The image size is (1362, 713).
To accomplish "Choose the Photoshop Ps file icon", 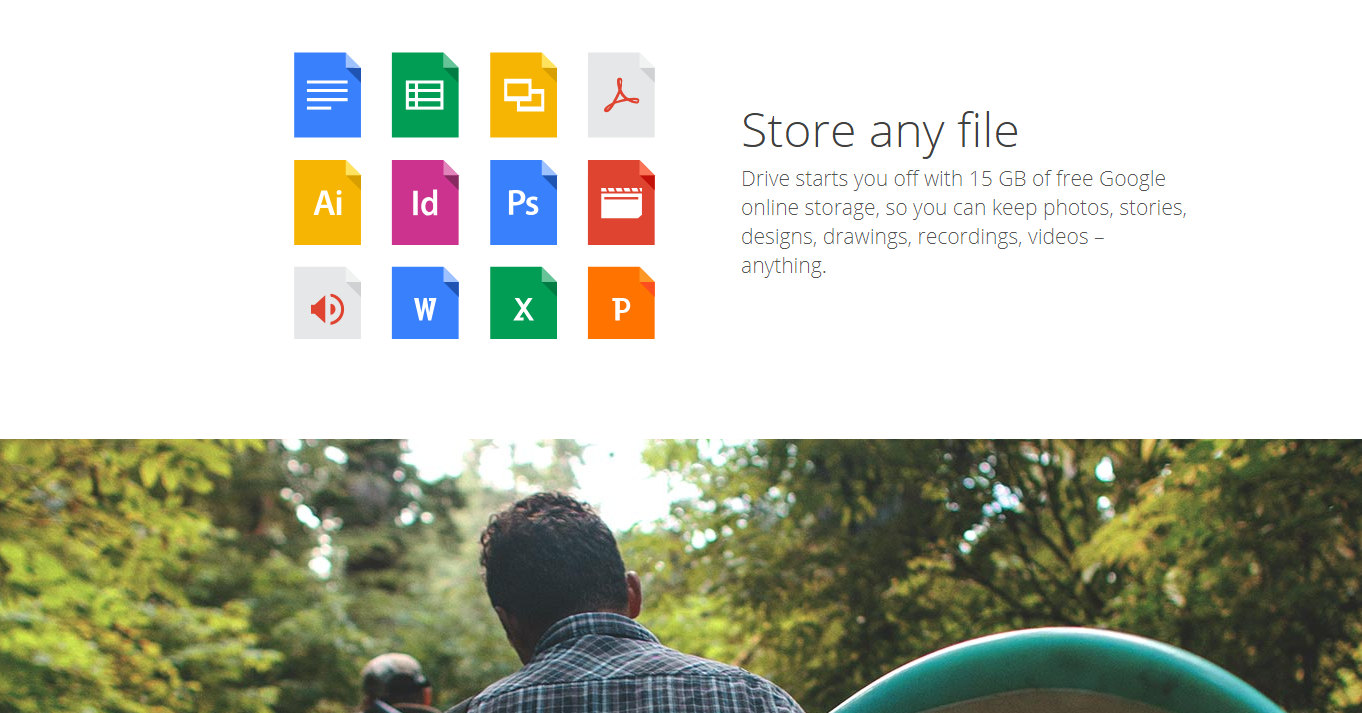I will point(523,203).
